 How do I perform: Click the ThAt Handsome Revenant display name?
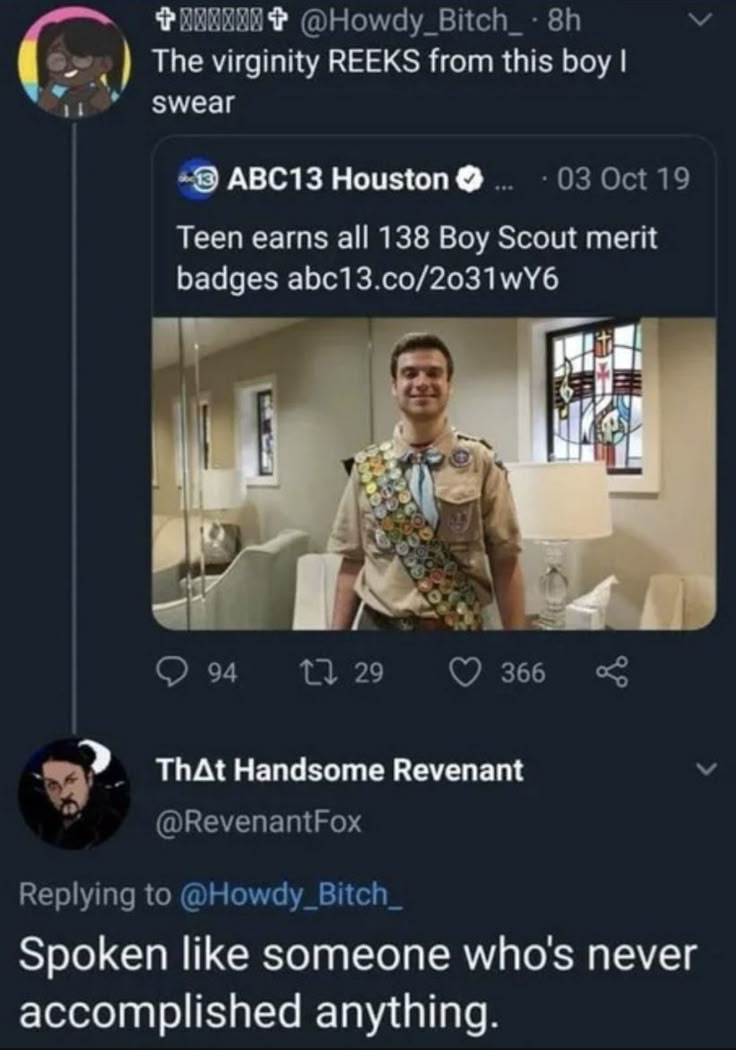(340, 770)
